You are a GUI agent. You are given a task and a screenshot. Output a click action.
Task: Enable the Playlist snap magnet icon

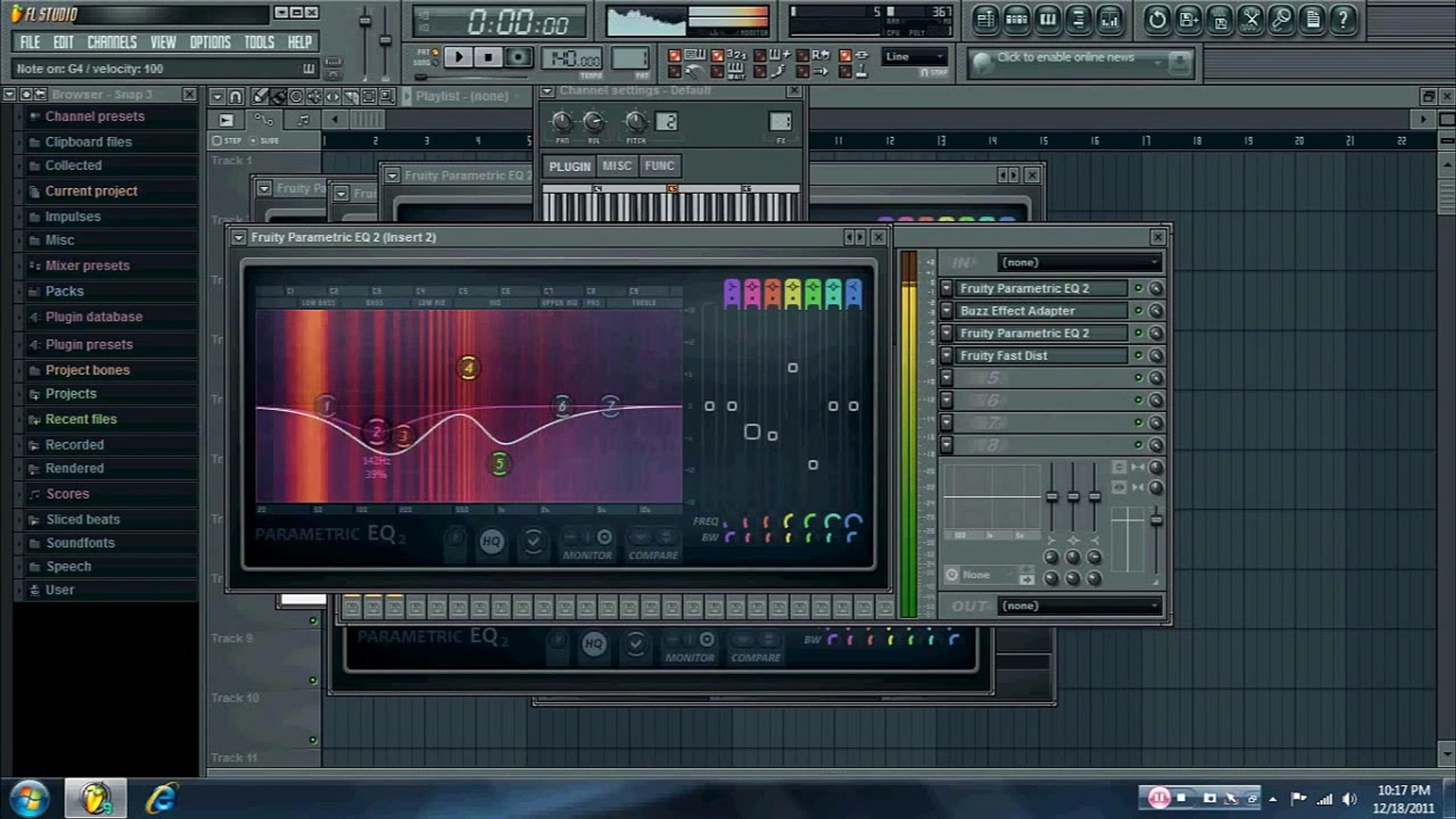tap(236, 96)
